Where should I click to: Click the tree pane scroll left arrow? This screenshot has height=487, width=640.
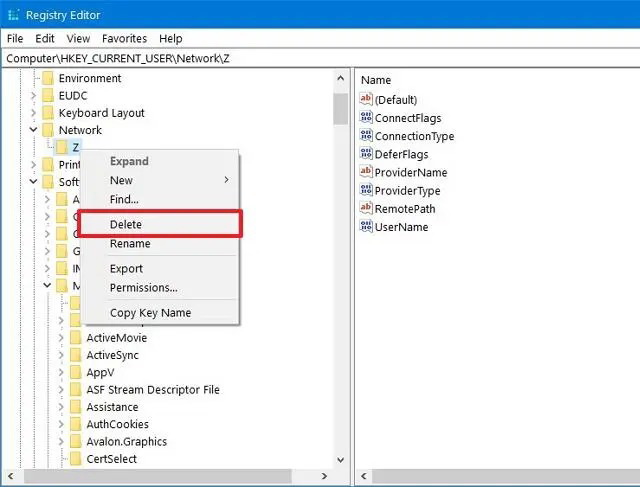11,476
